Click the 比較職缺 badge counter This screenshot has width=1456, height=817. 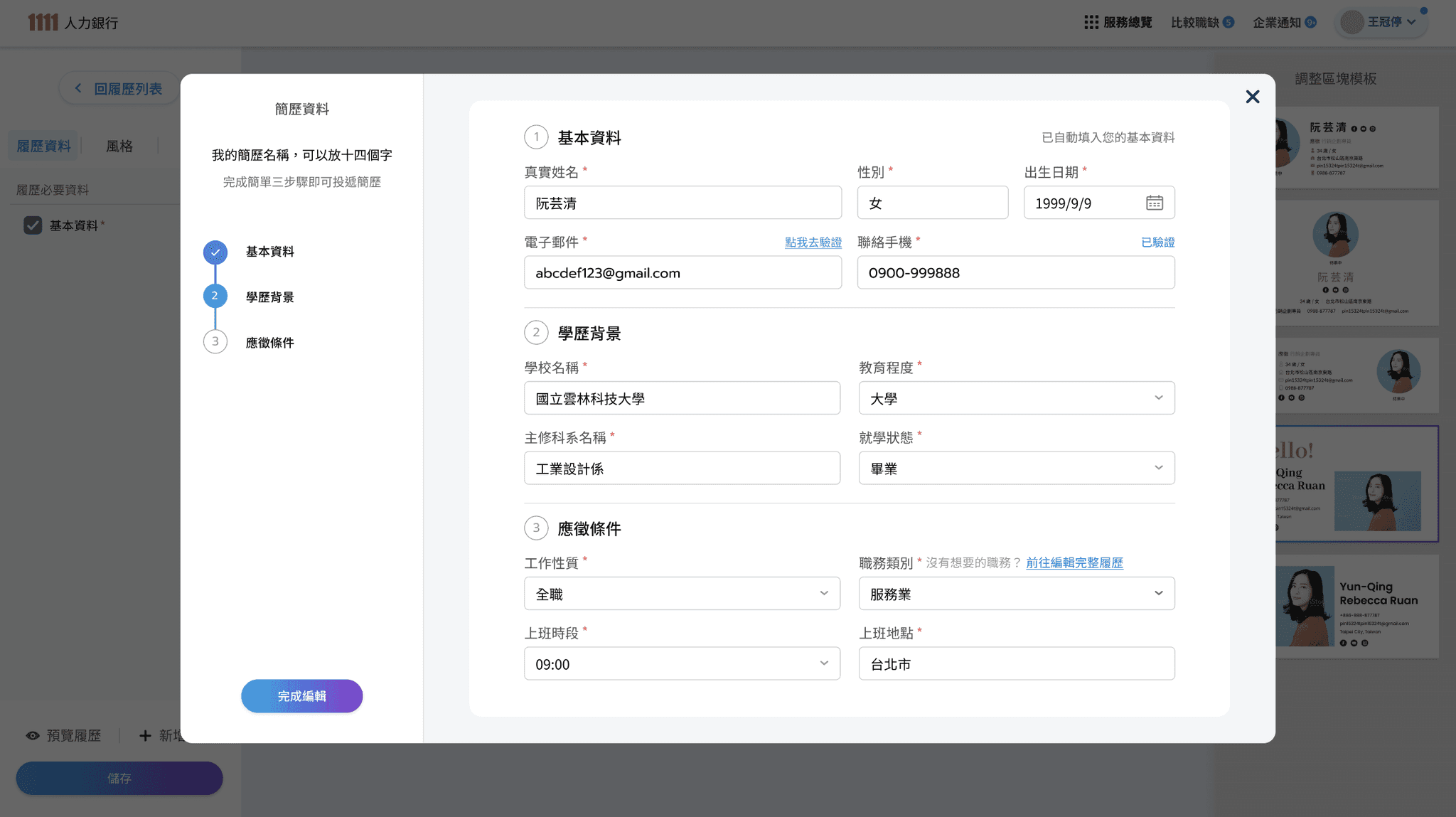(x=1228, y=22)
